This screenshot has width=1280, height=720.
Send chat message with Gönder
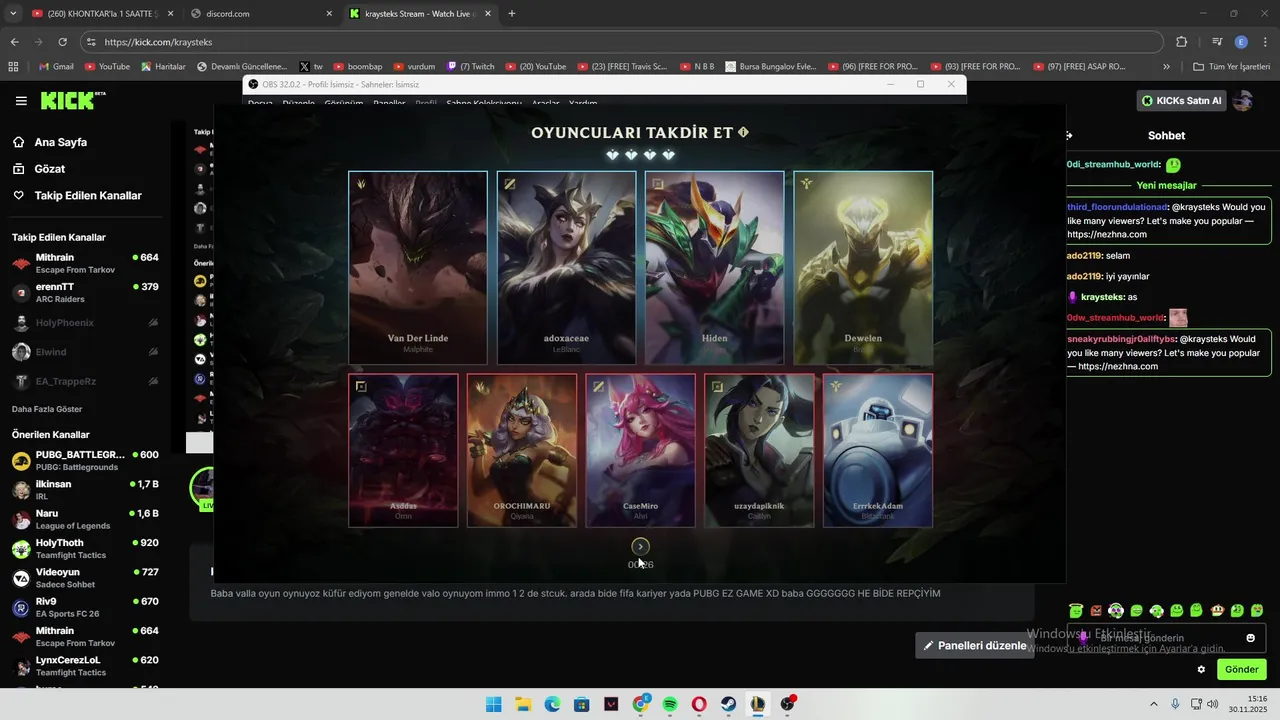[x=1242, y=669]
